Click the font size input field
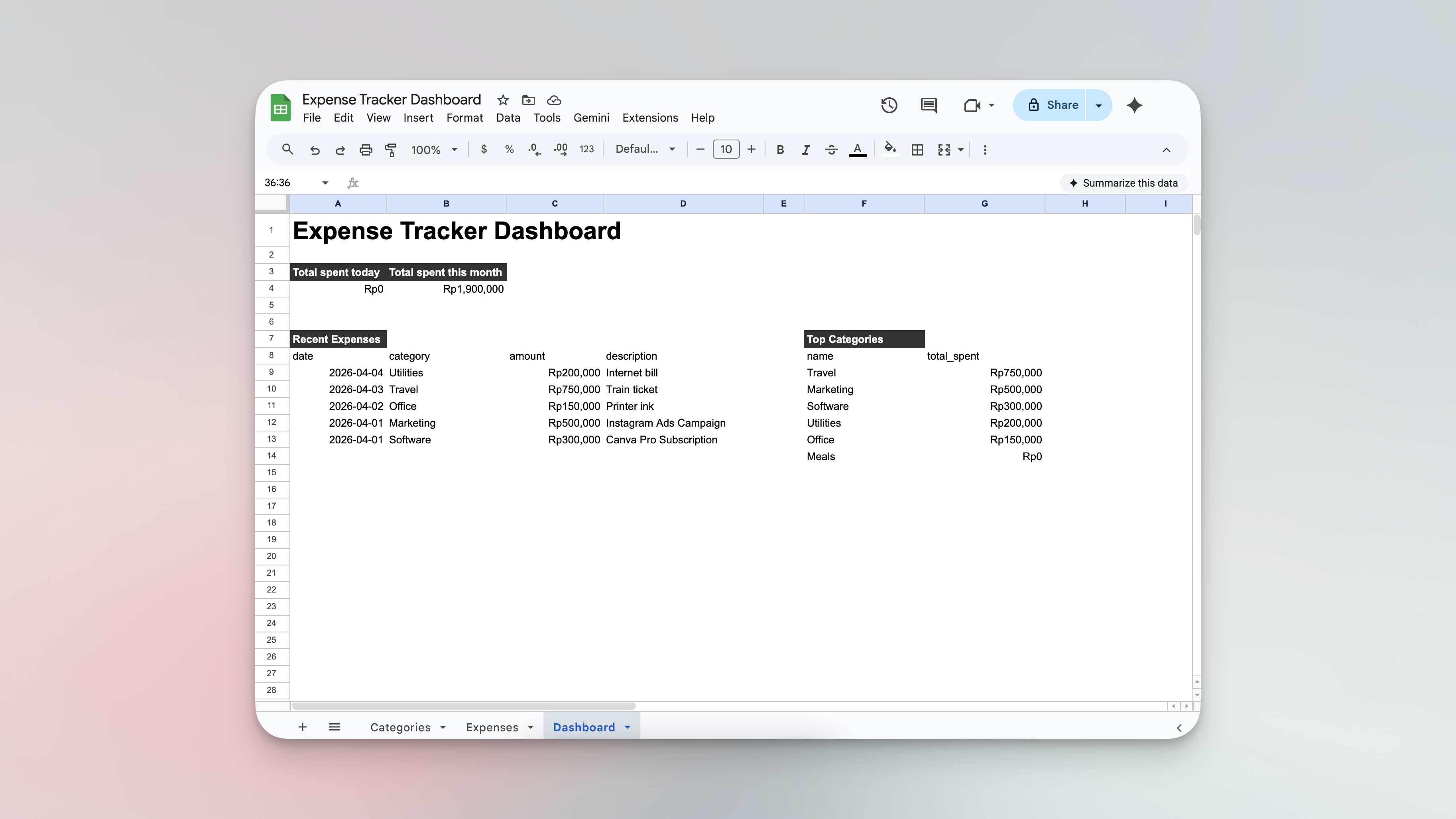Screen dimensions: 1456x819 726,149
